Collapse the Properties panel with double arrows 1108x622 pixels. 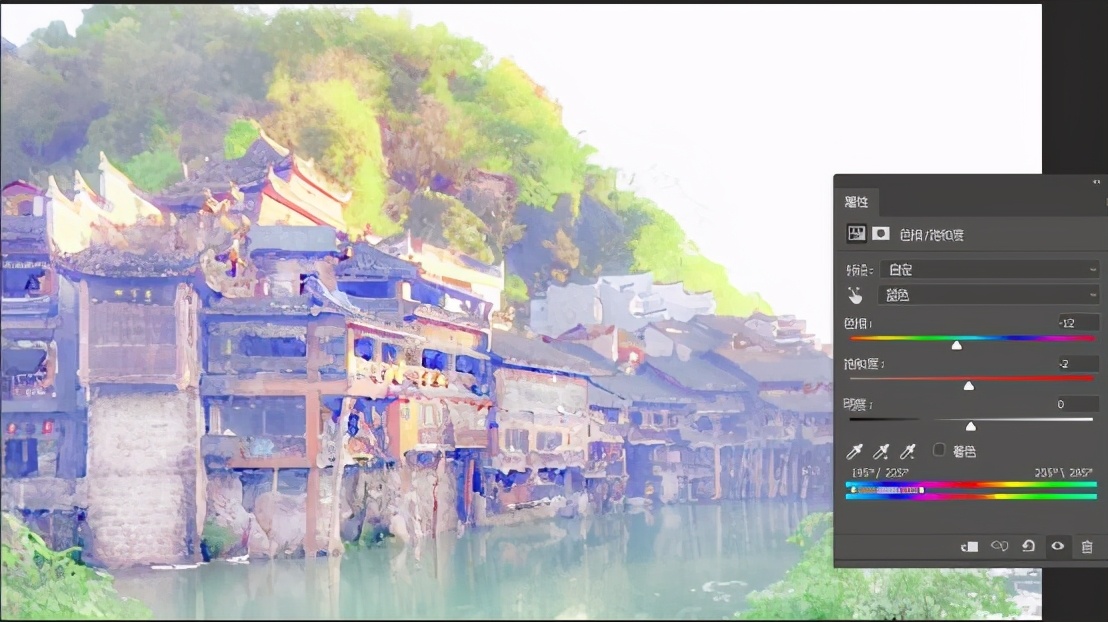(x=1095, y=181)
